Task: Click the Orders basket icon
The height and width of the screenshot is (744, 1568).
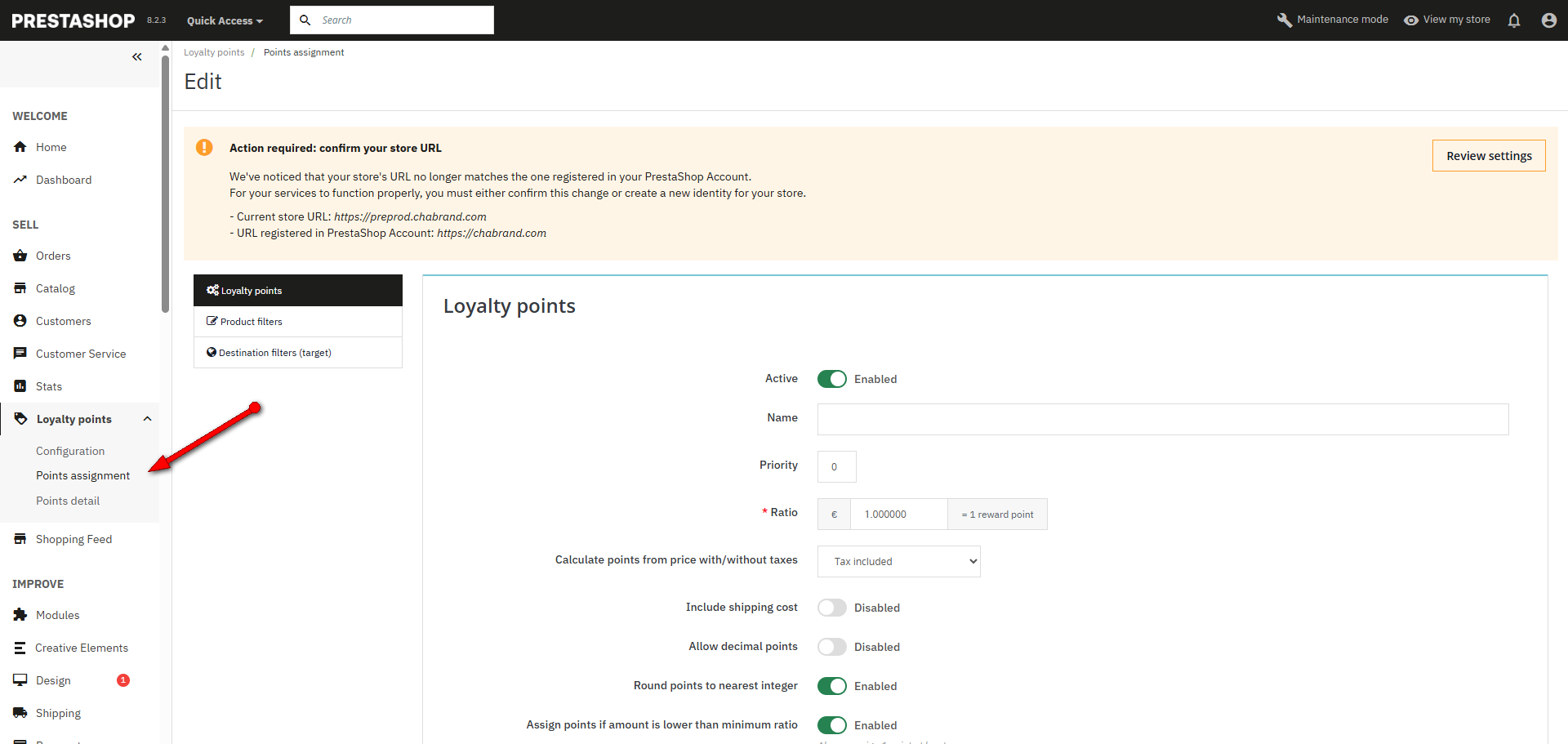Action: 20,256
